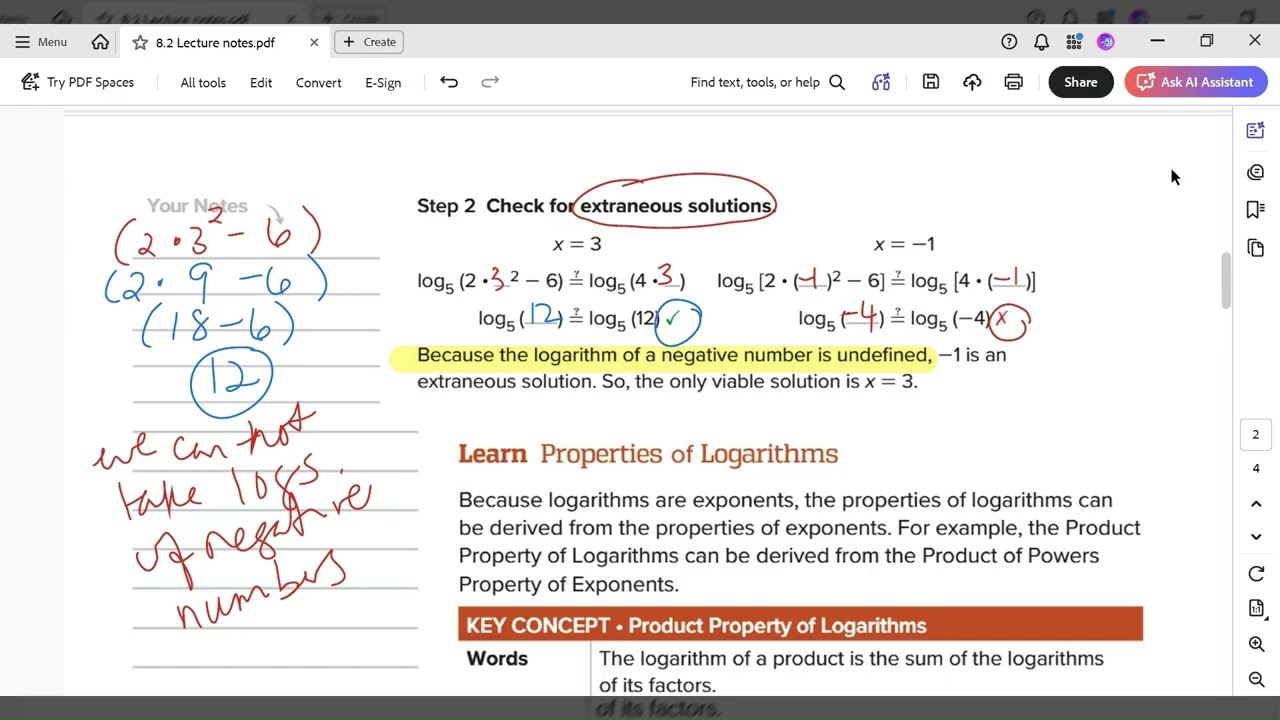Click the 'Properties of Logarithms' heading
1280x720 pixels.
pyautogui.click(x=689, y=454)
